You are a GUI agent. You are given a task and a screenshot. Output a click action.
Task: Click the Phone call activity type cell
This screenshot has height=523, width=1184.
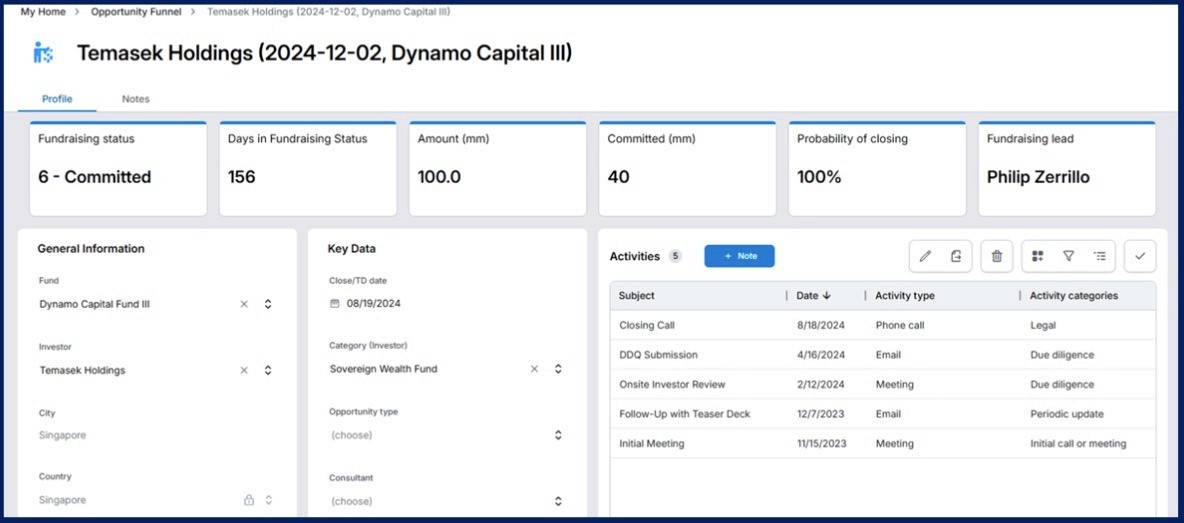pos(900,325)
